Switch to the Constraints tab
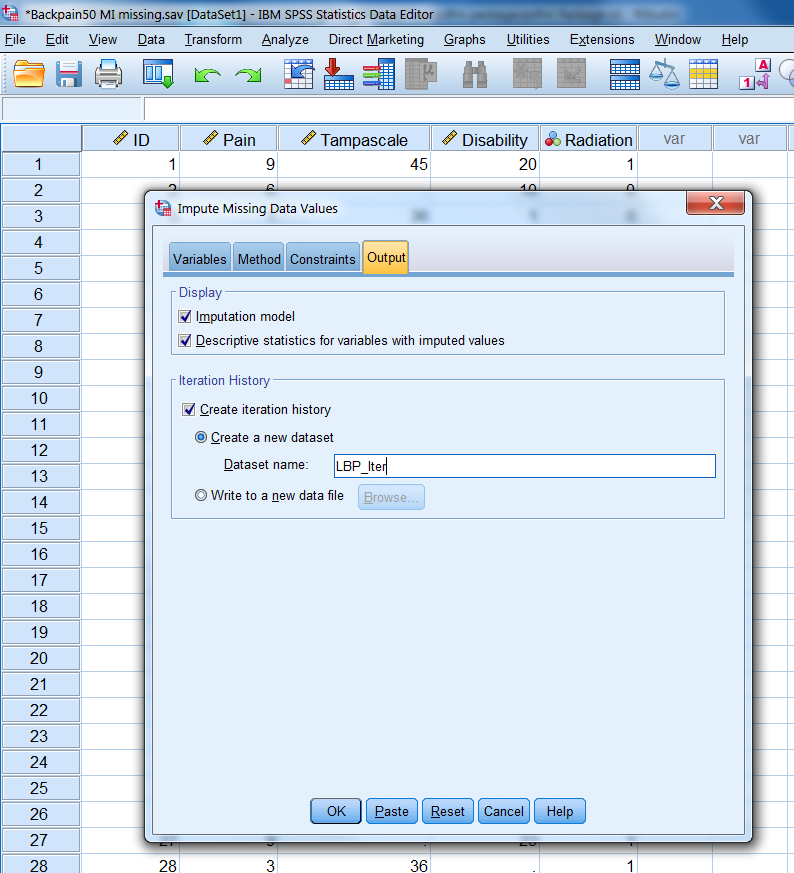 [322, 259]
